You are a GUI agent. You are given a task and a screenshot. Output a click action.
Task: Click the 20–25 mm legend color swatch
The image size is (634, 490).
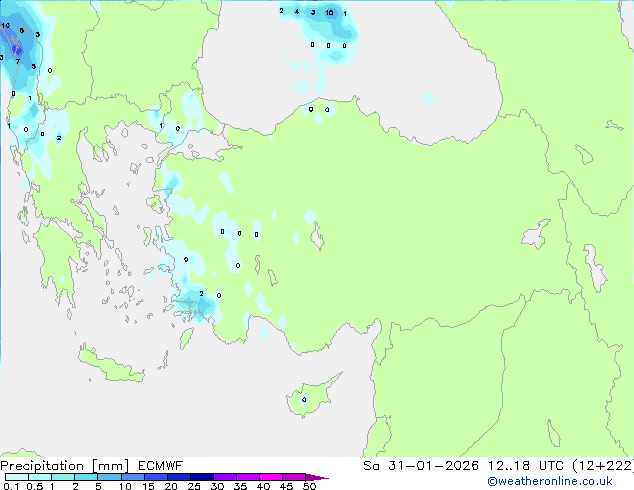(178, 477)
